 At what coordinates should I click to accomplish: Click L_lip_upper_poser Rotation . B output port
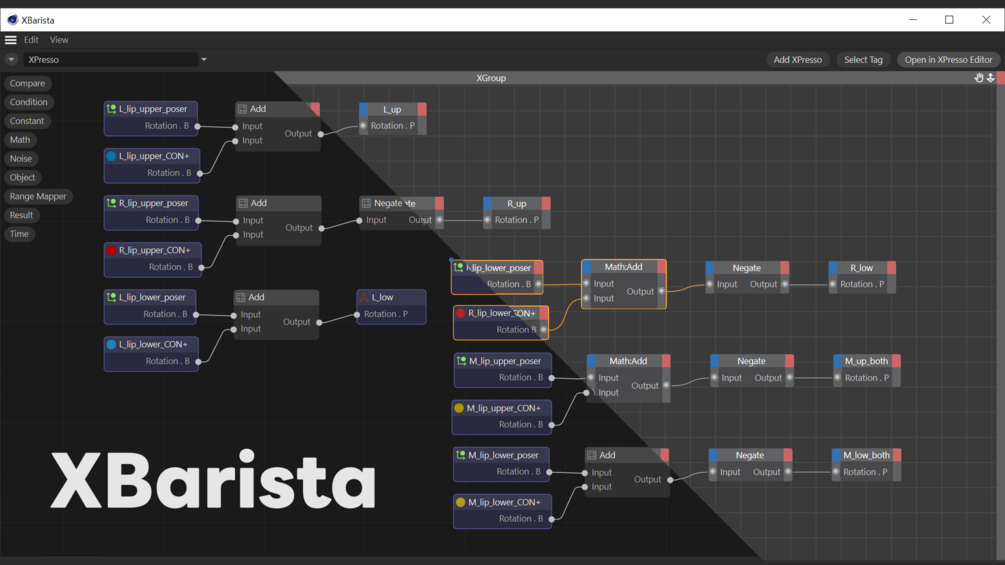pyautogui.click(x=197, y=126)
